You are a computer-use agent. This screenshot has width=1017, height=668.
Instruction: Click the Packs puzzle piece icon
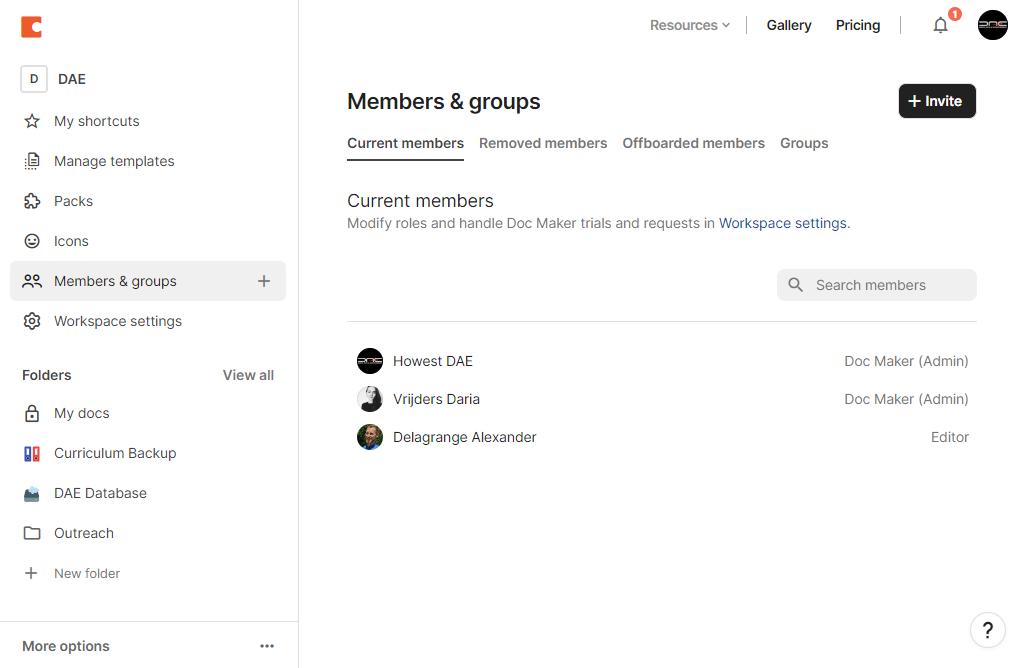coord(32,201)
